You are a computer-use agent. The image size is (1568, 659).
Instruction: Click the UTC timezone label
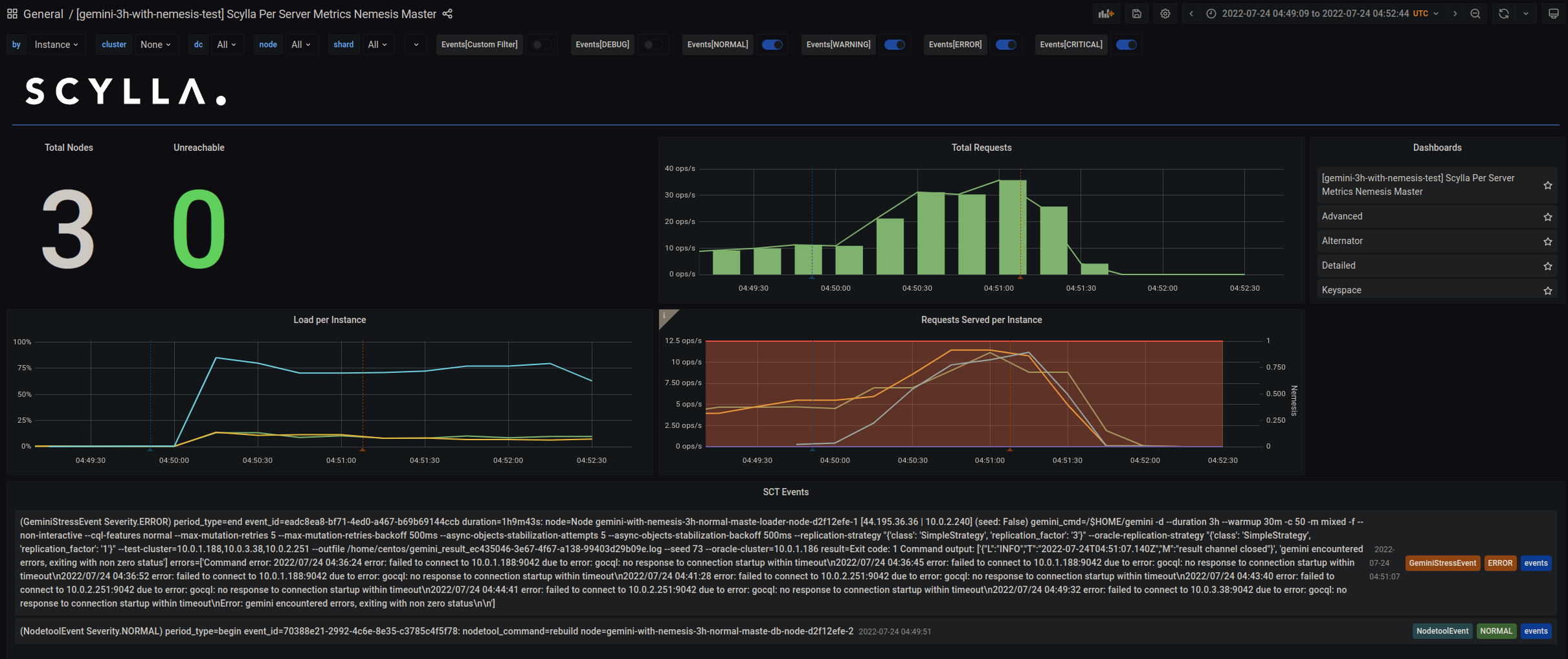1420,14
